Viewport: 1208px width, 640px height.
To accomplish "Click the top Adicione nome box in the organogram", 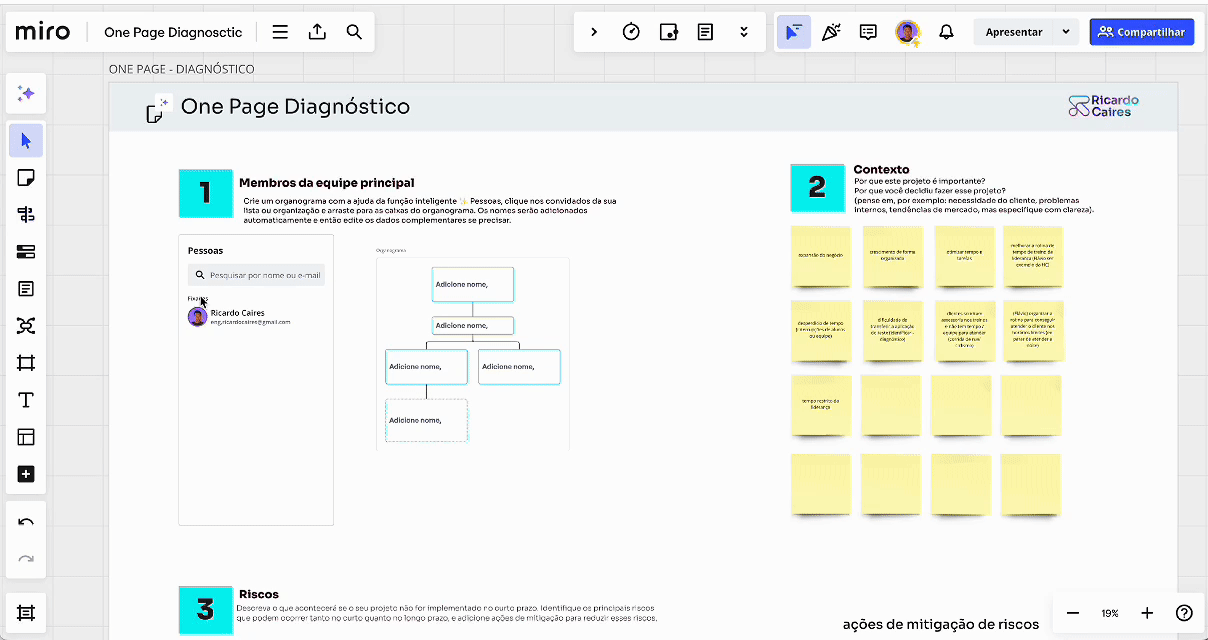I will pos(473,285).
